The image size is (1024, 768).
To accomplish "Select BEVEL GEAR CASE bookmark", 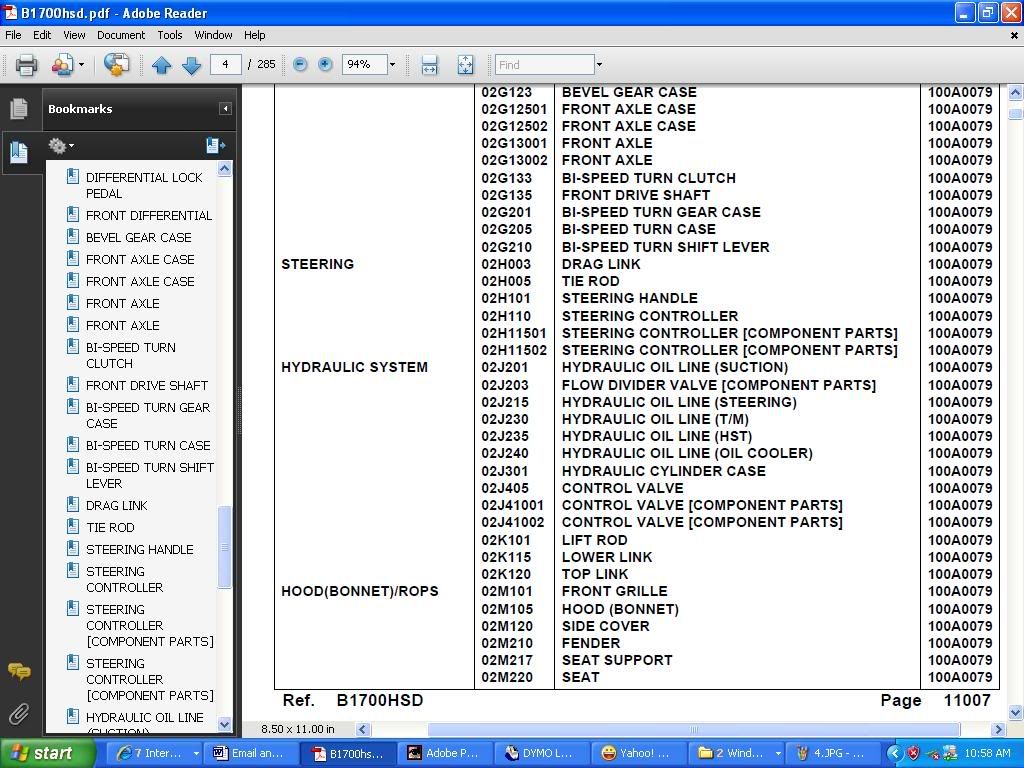I will point(138,238).
